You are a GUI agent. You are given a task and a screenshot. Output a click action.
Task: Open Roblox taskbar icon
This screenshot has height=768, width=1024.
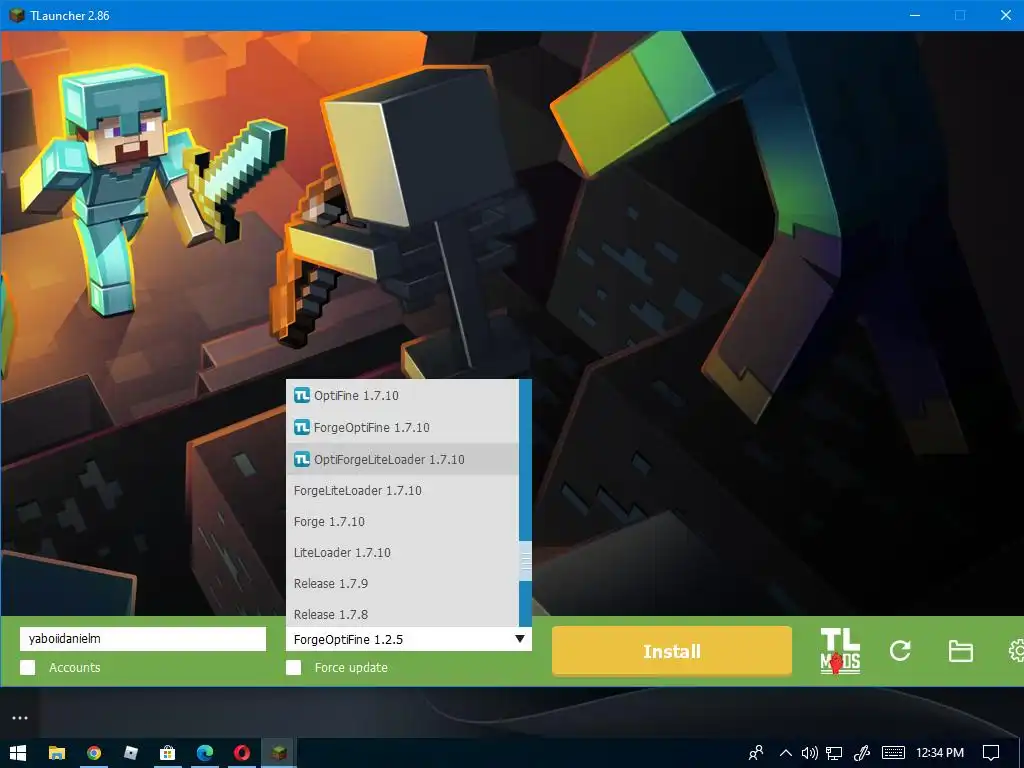pos(131,753)
